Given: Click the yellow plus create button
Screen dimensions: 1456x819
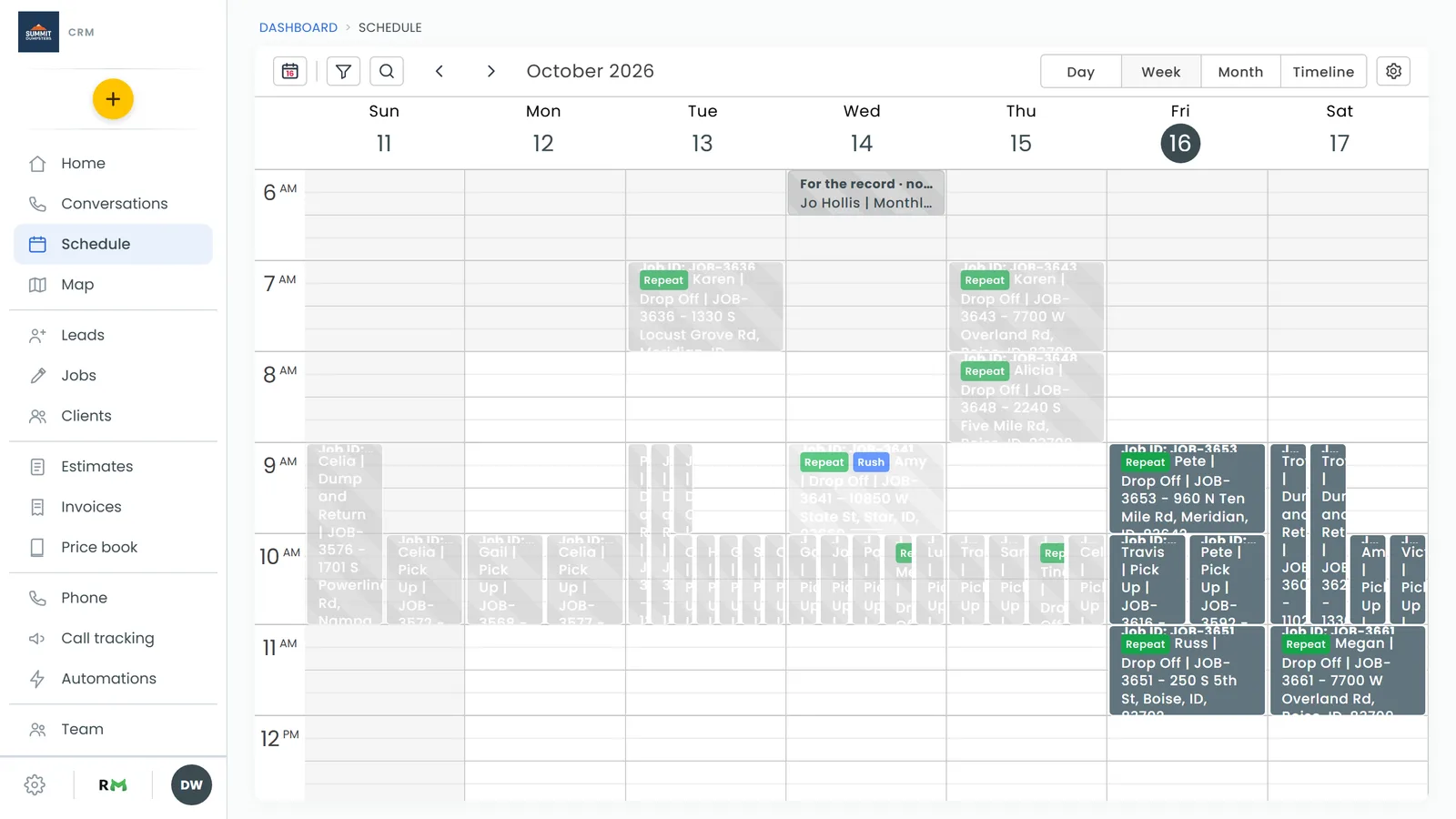Looking at the screenshot, I should [113, 99].
